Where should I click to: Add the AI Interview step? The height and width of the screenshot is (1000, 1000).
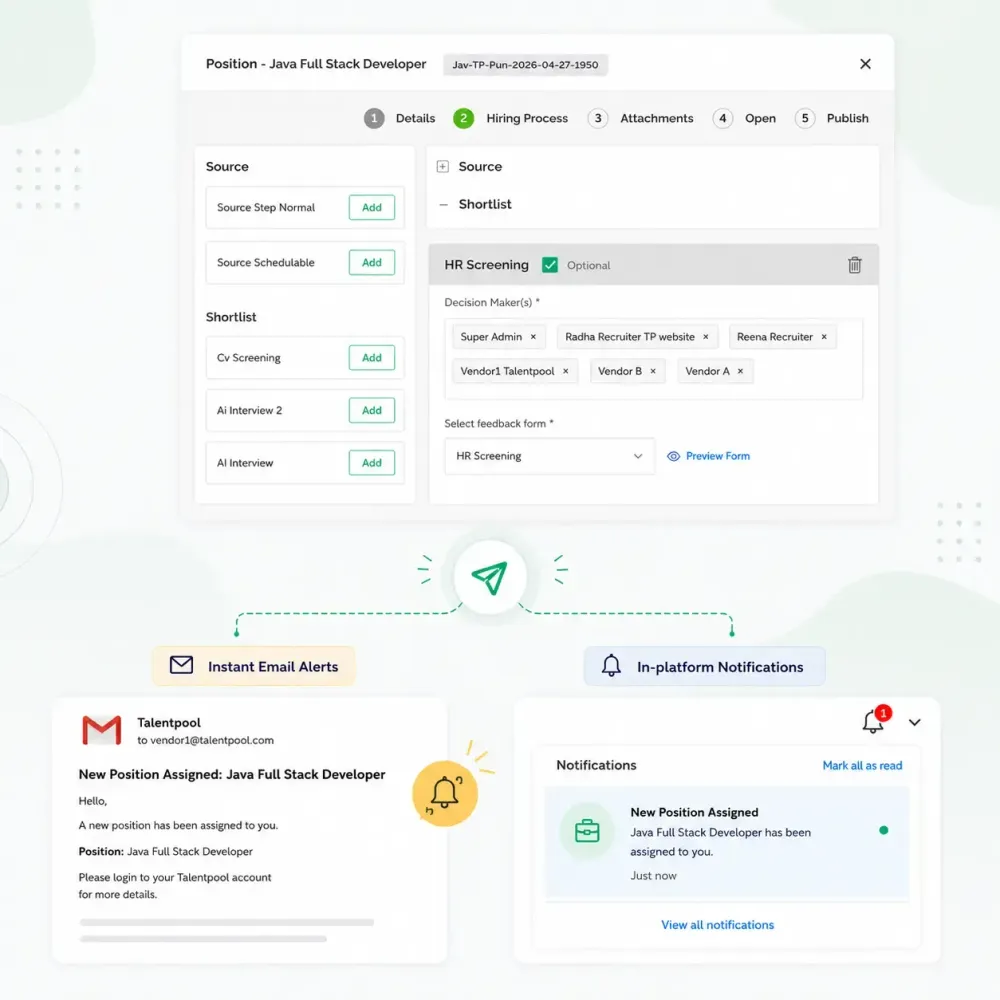pos(372,463)
